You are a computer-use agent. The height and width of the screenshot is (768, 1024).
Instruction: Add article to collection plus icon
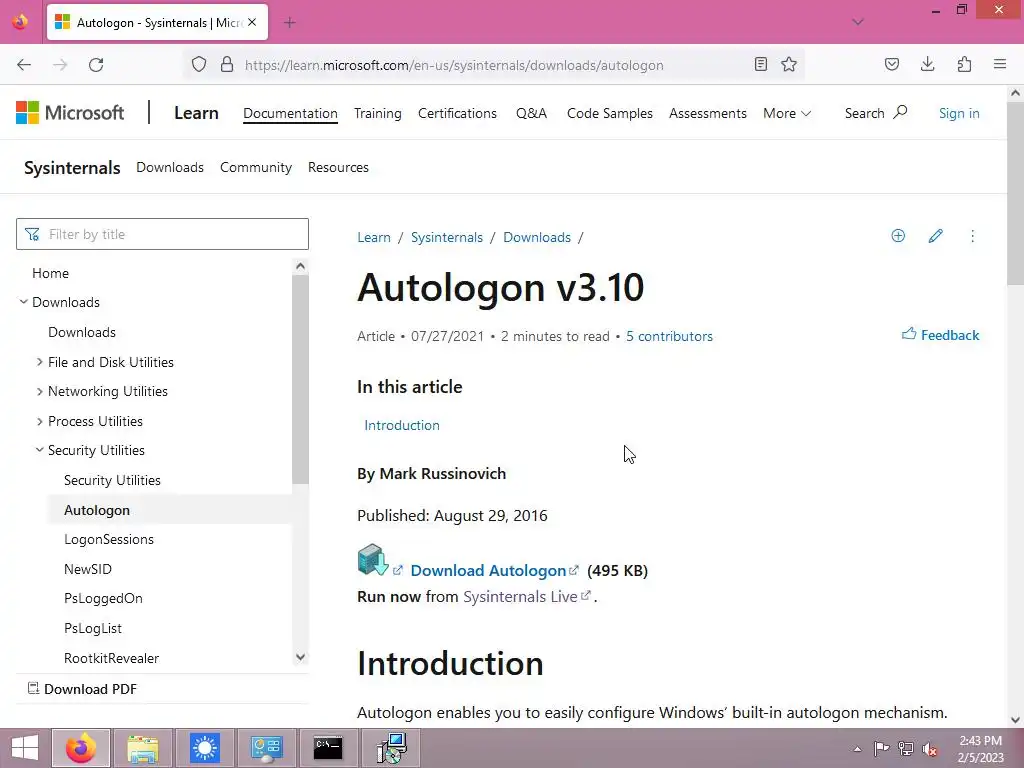tap(898, 236)
